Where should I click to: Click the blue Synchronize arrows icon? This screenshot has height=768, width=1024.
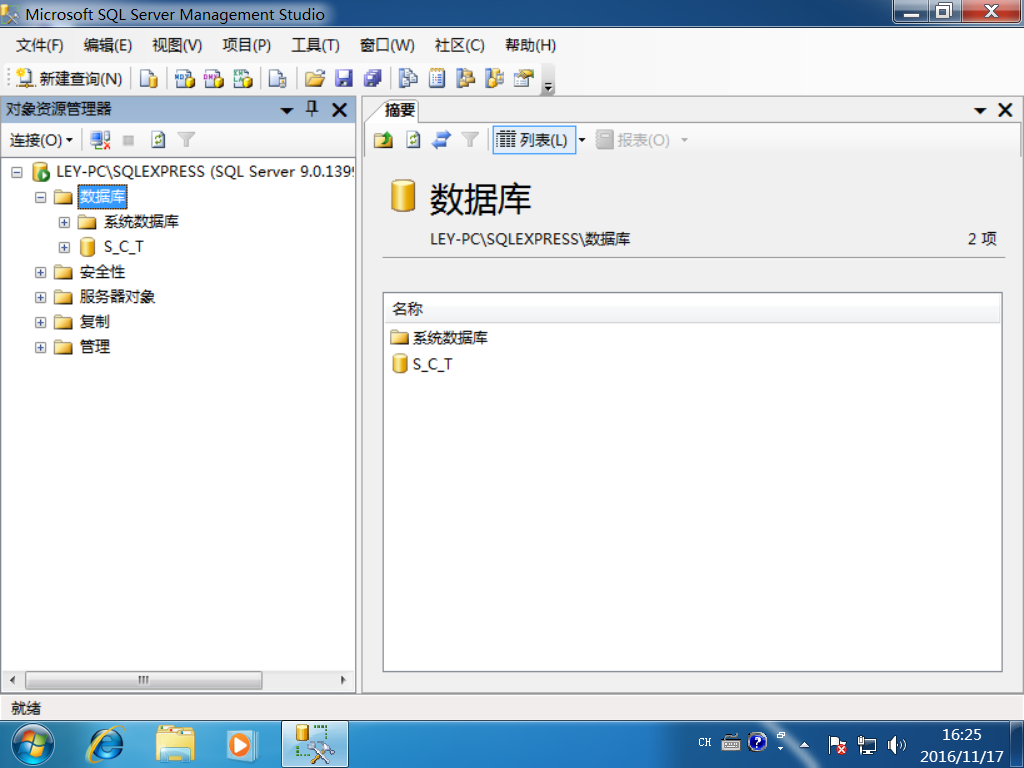pyautogui.click(x=441, y=140)
